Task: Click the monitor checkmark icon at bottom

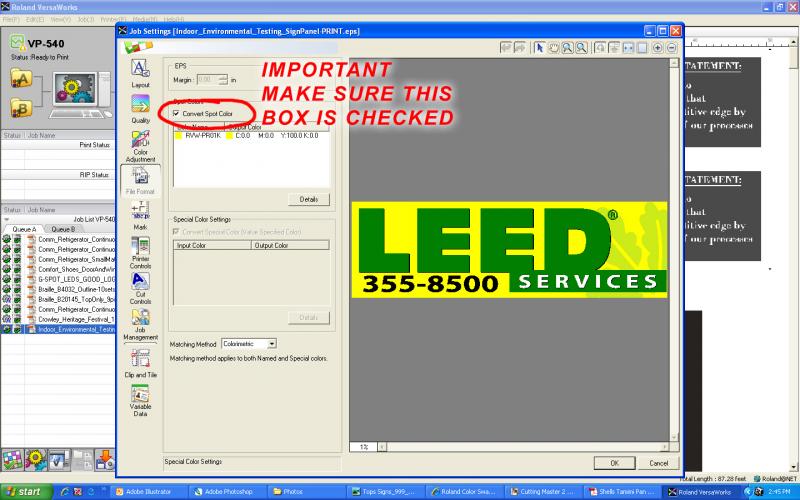Action: 59,460
